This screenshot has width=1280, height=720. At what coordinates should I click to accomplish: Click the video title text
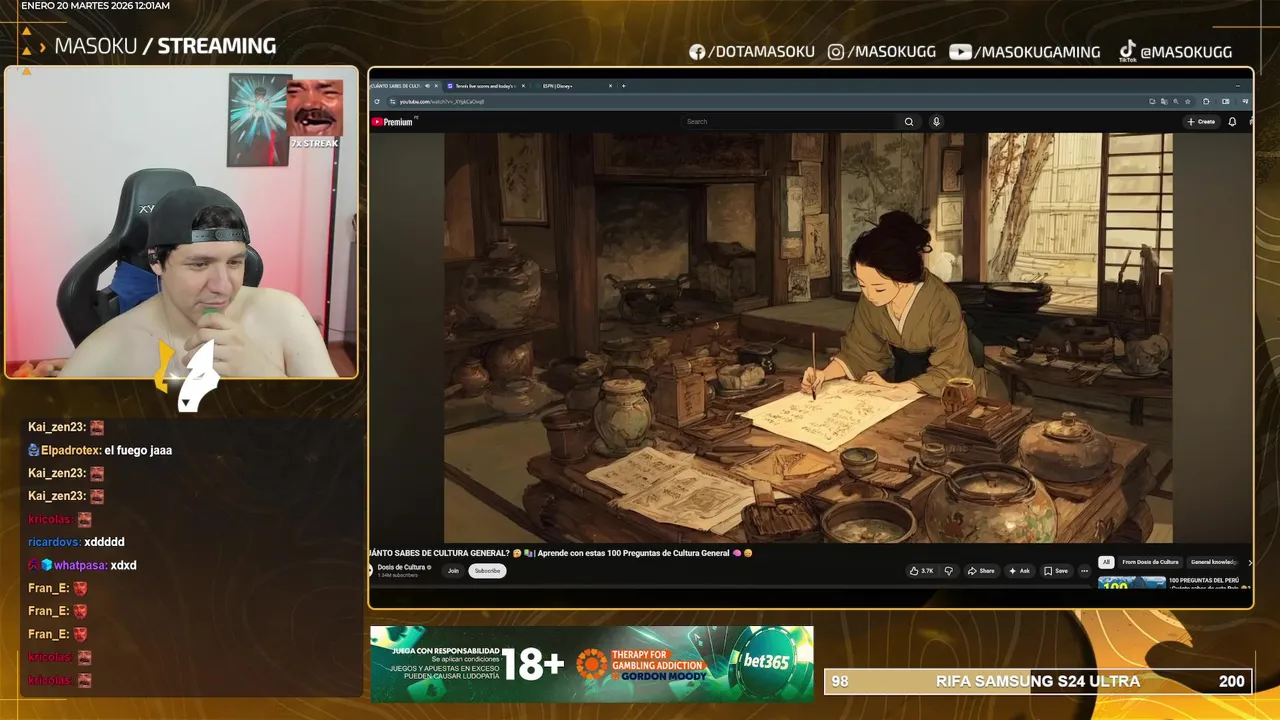tap(560, 553)
